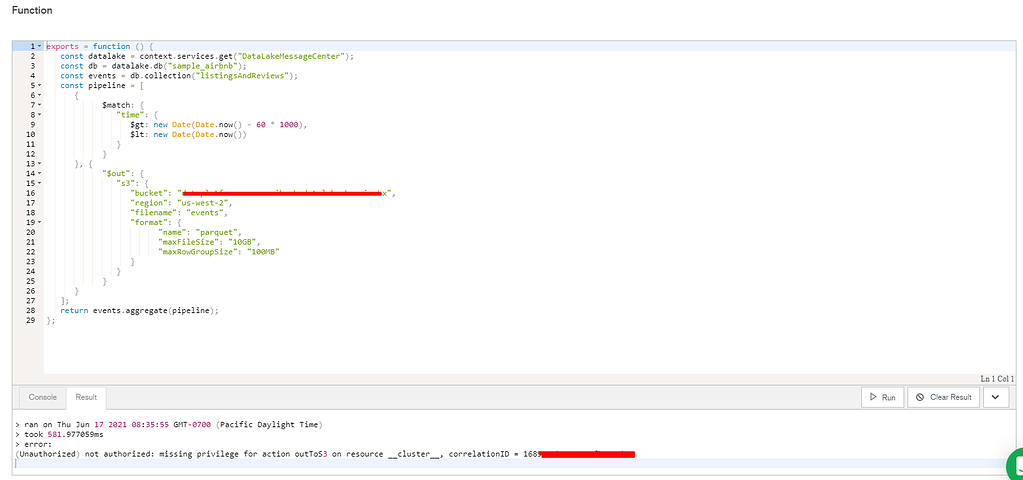
Task: Click the Clear Result button
Action: 942,397
